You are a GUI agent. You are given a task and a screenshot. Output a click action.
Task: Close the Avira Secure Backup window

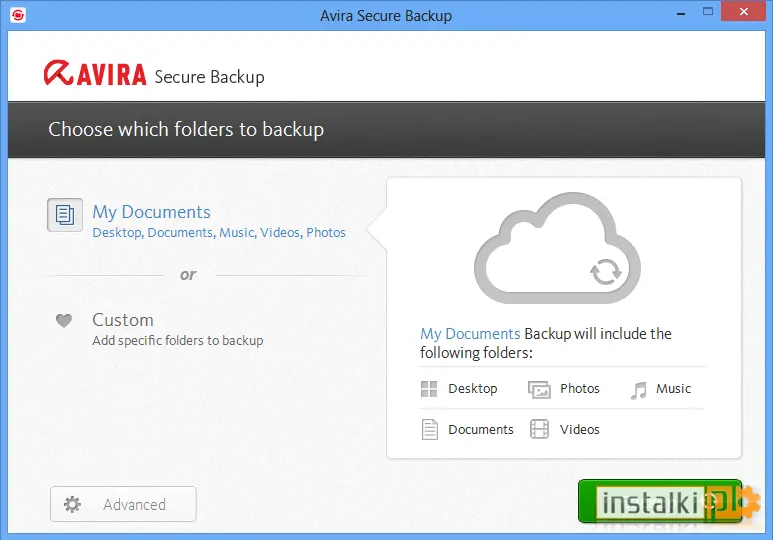tap(744, 11)
